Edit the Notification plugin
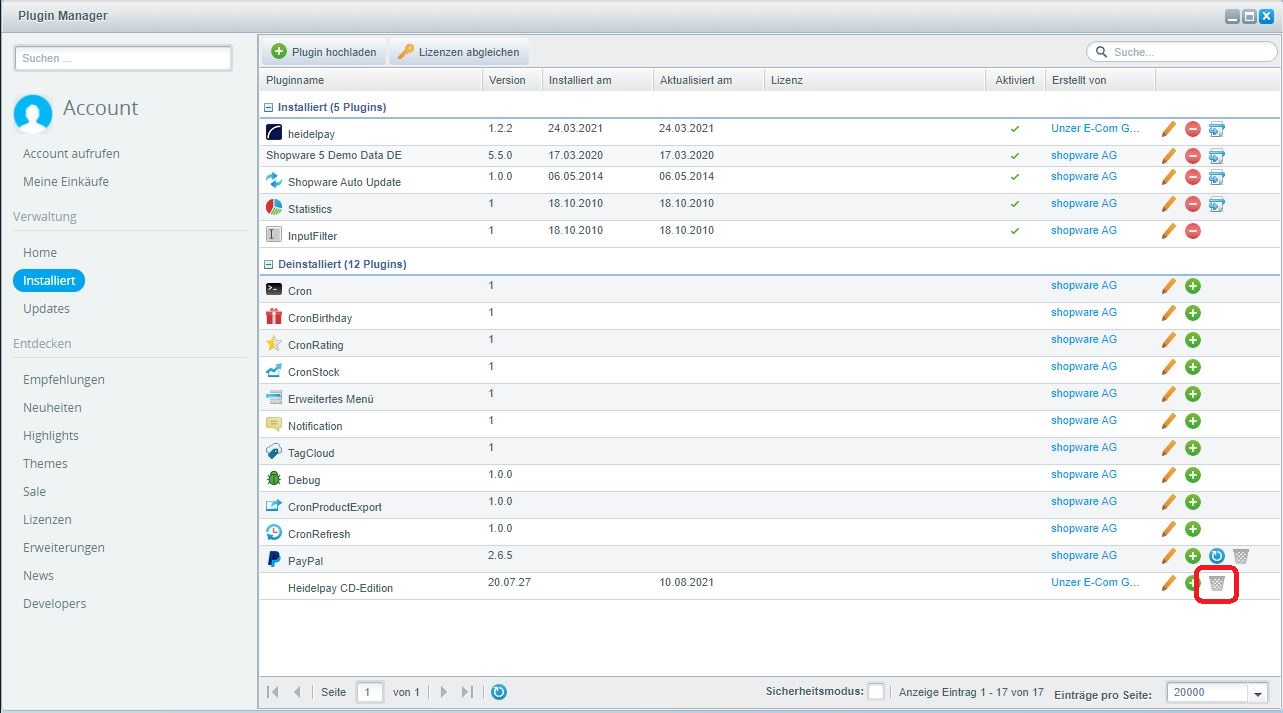Viewport: 1283px width, 713px height. (x=1168, y=421)
